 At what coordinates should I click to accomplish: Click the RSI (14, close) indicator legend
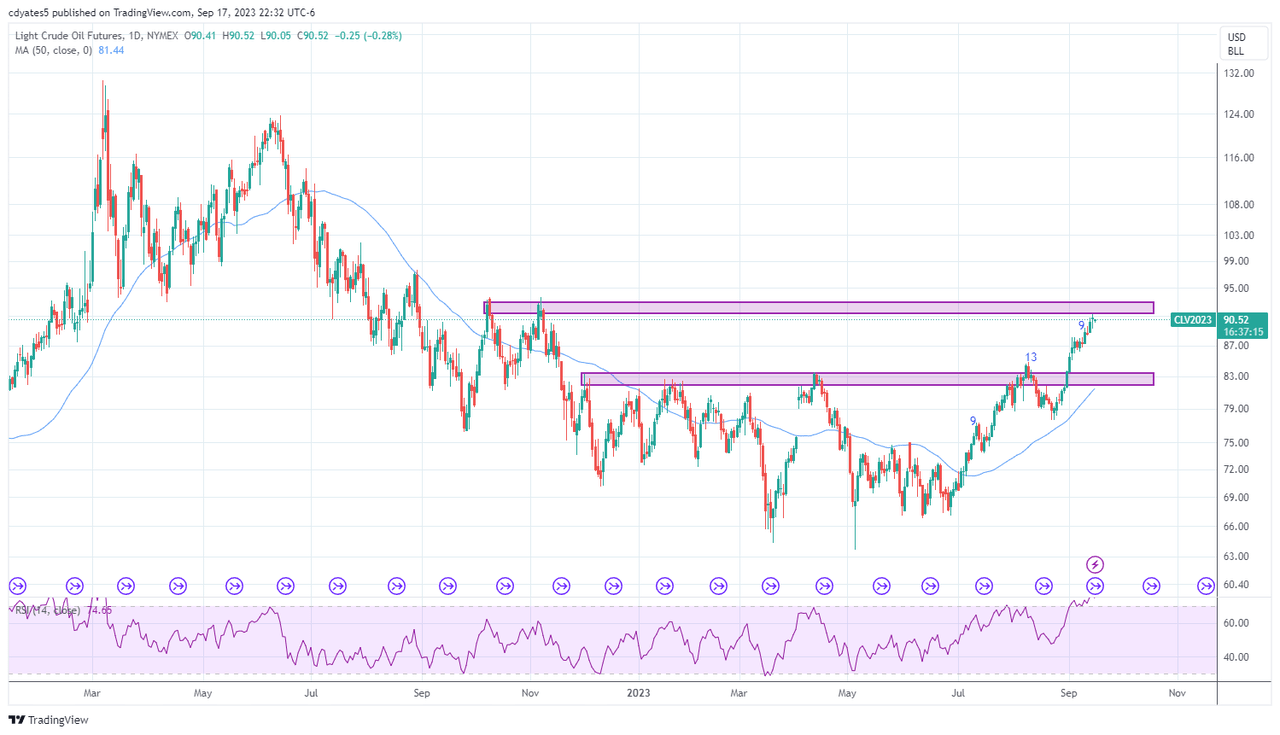point(48,609)
